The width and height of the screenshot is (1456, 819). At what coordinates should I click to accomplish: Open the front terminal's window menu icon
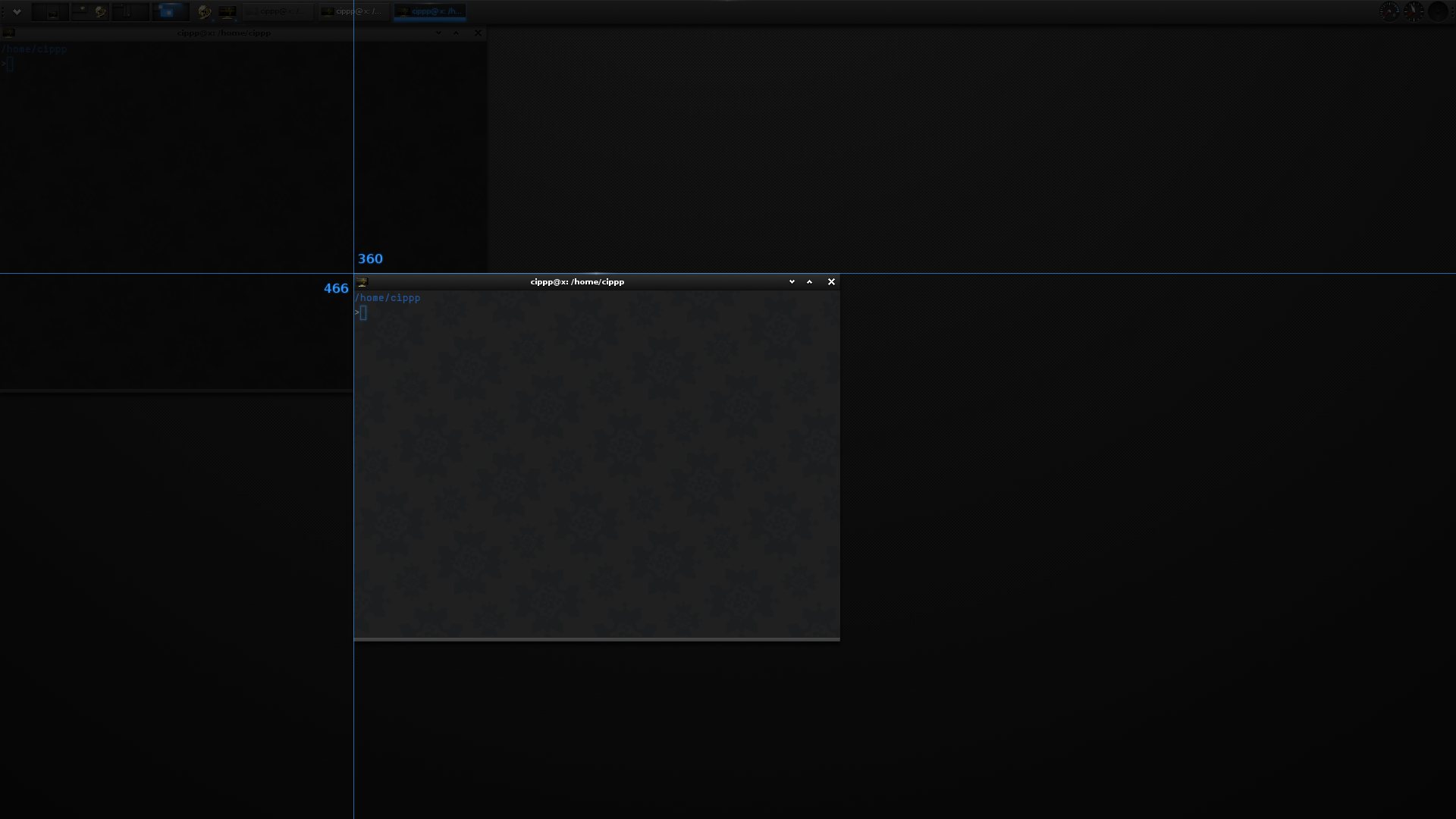pyautogui.click(x=362, y=281)
